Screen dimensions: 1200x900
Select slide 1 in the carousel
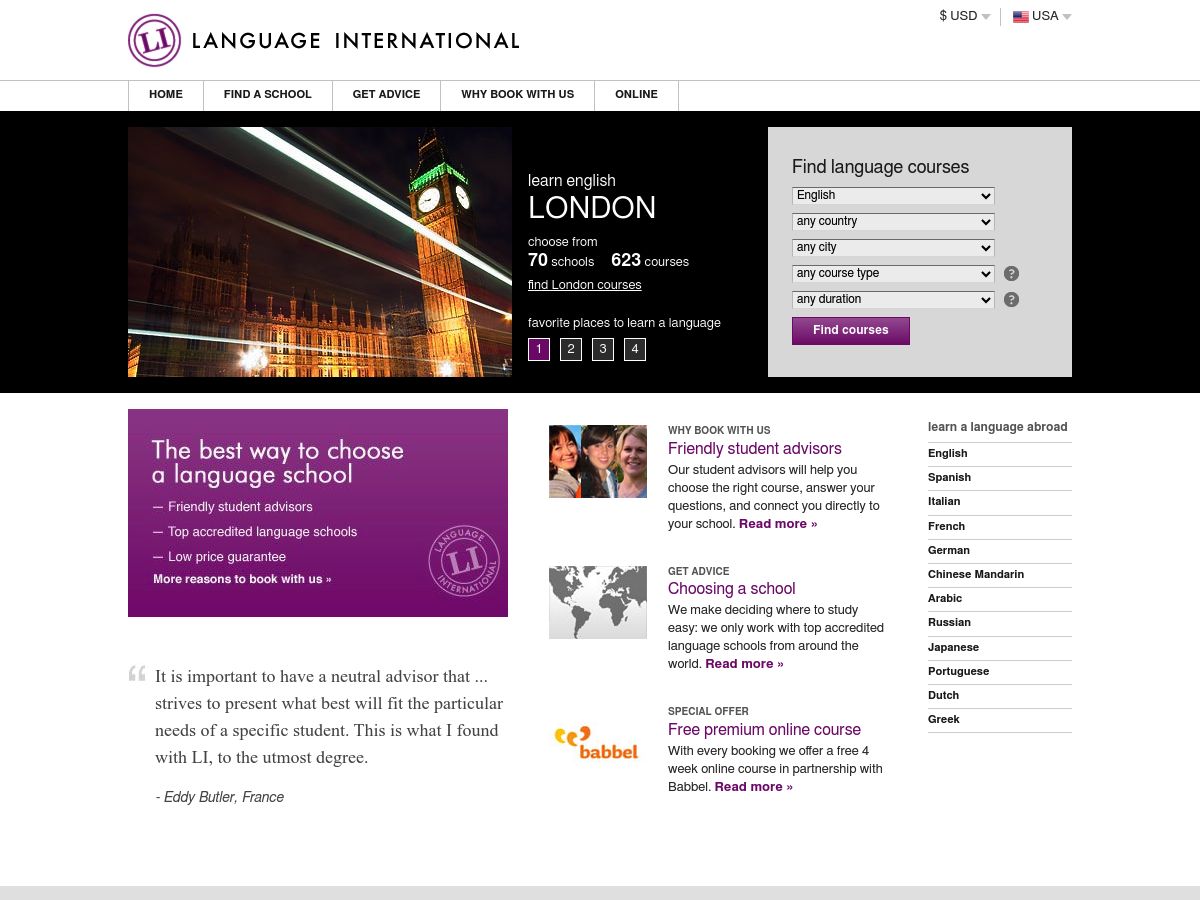coord(539,349)
